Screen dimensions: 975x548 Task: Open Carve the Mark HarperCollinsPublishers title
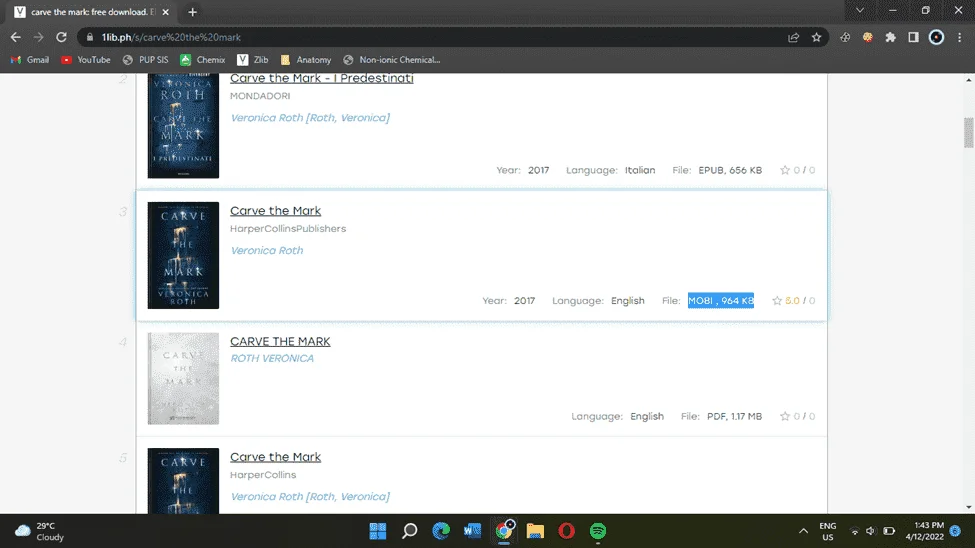[275, 211]
